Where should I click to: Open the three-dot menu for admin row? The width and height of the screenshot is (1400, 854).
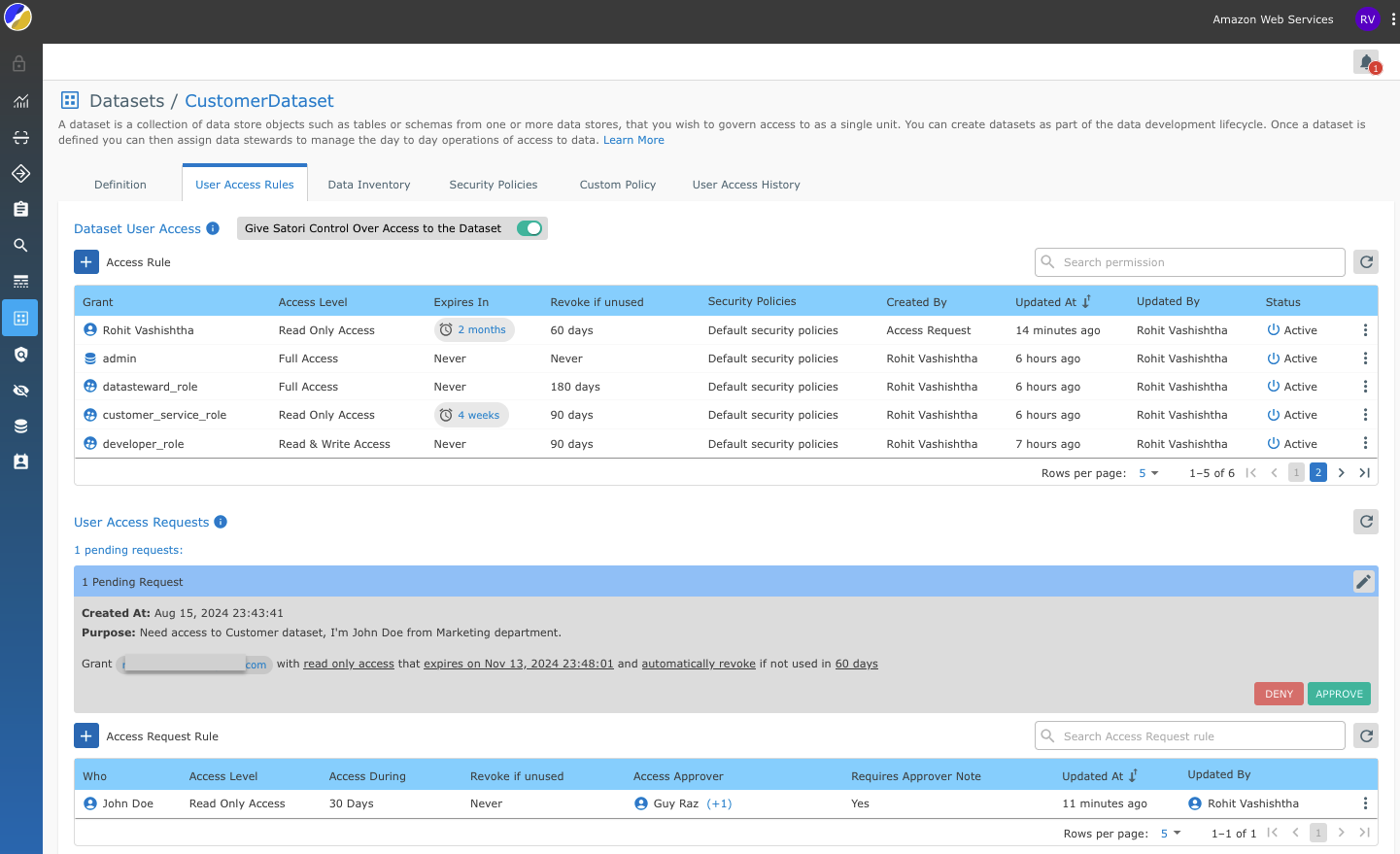pyautogui.click(x=1365, y=359)
